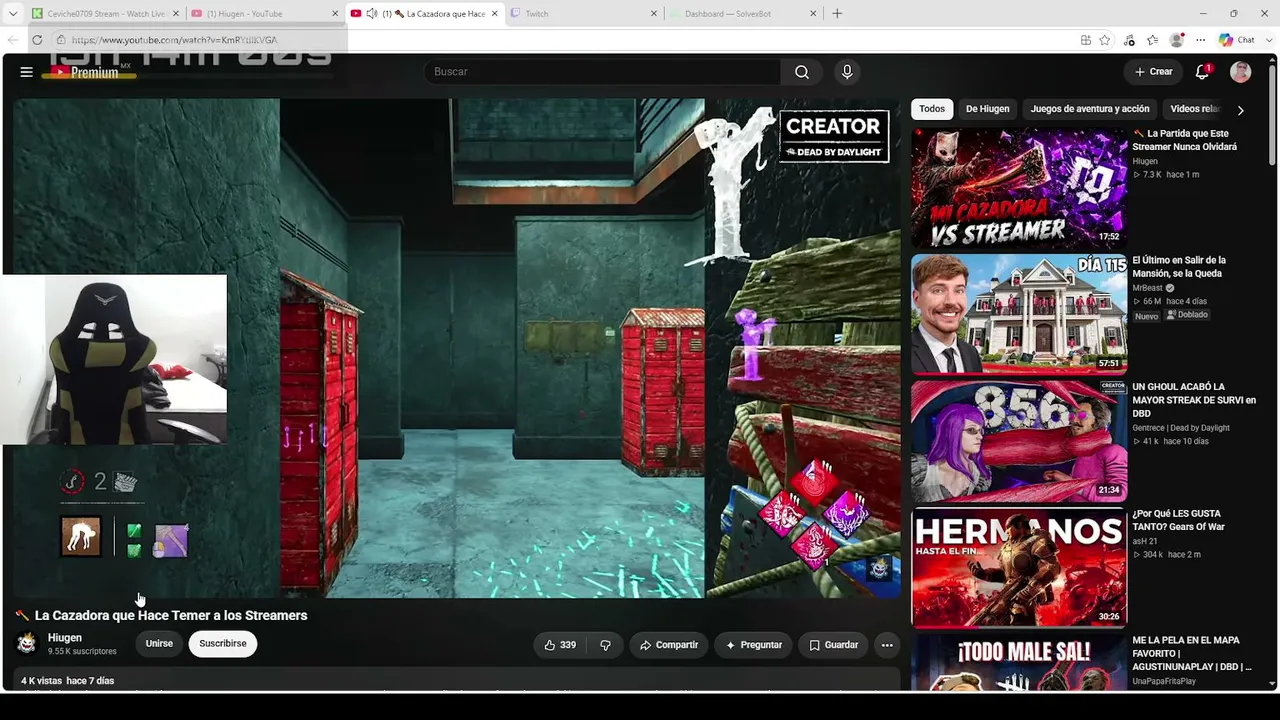Save the video with Guardar
This screenshot has height=720, width=1280.
[834, 645]
